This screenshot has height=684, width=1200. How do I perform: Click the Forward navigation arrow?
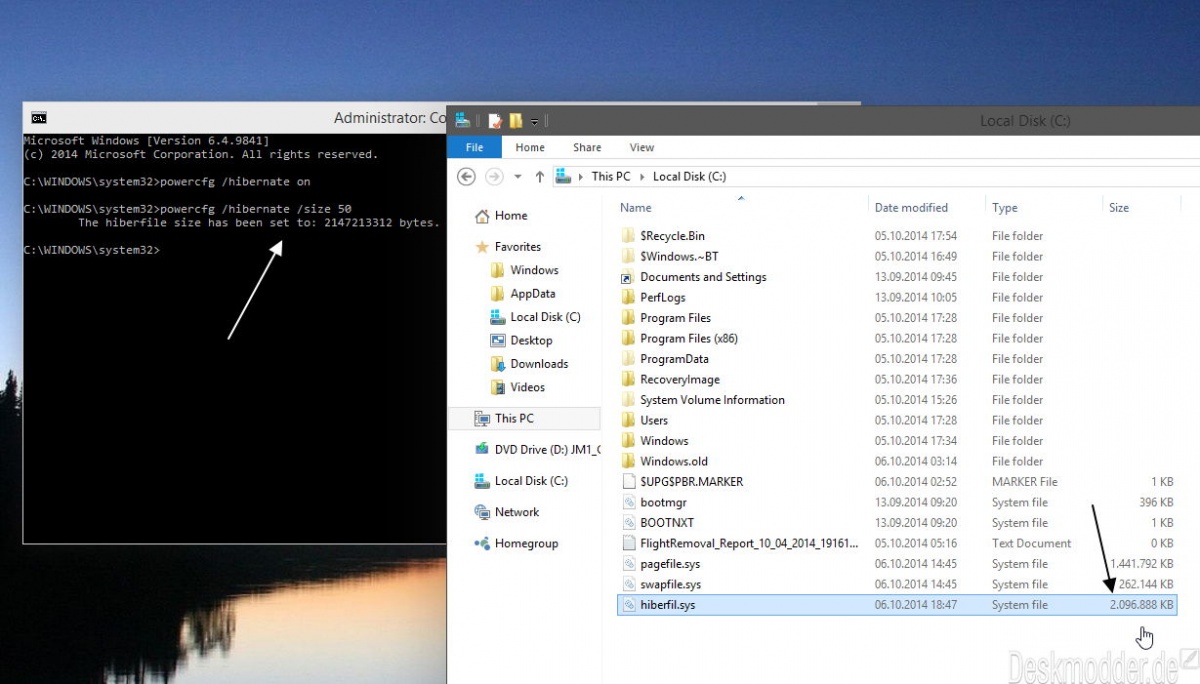pos(494,176)
